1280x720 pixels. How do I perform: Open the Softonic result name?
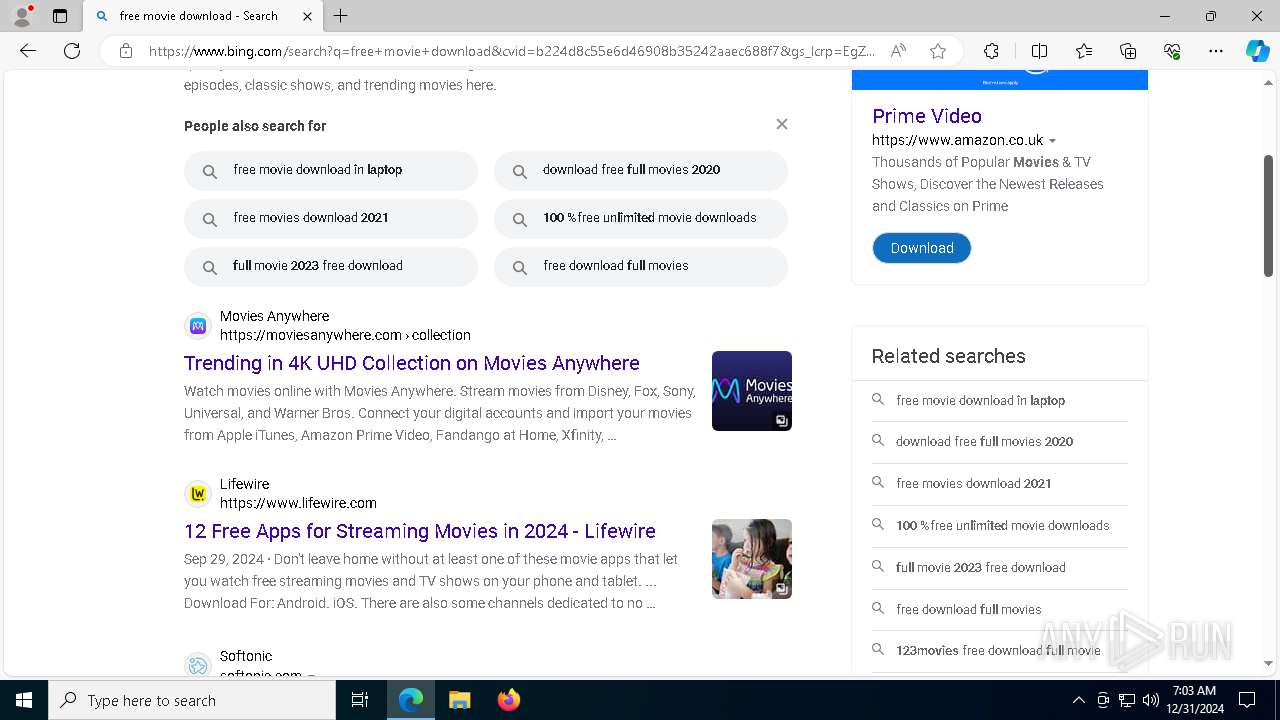(x=246, y=656)
